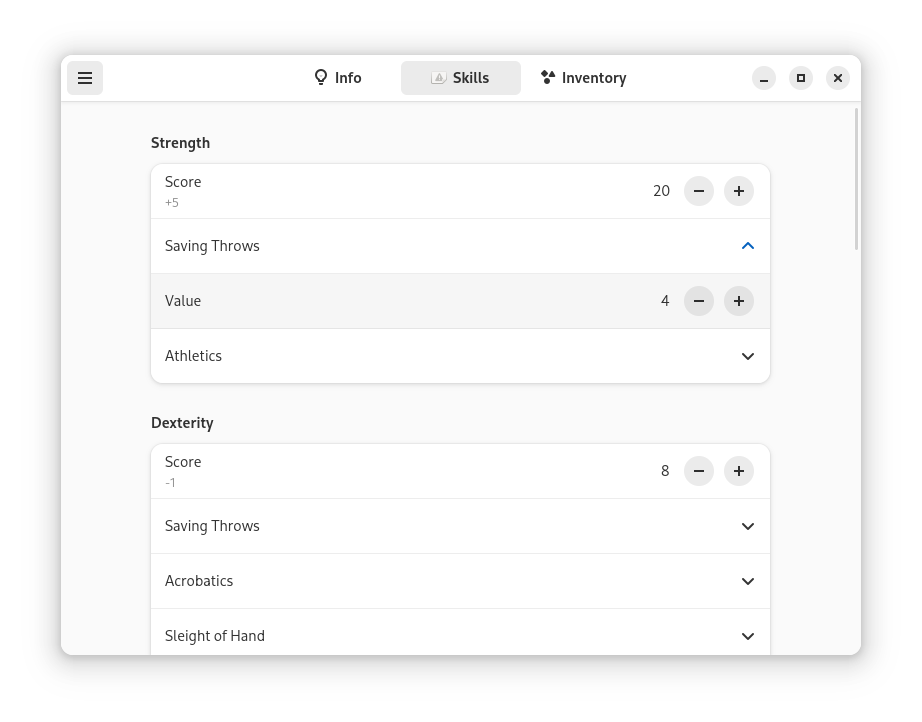
Task: Switch to the Info tab
Action: pyautogui.click(x=338, y=78)
